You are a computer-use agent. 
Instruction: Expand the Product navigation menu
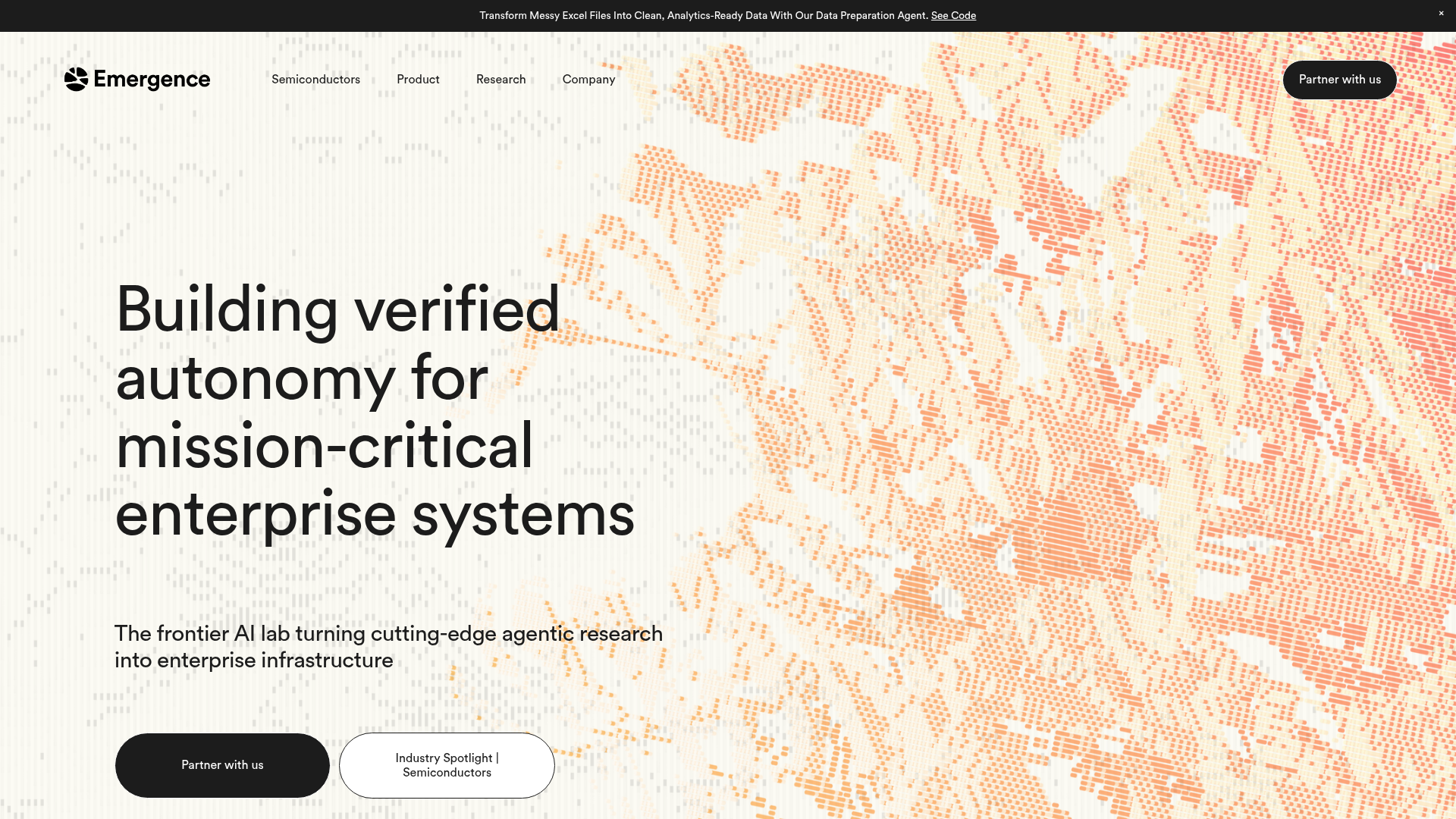click(418, 80)
